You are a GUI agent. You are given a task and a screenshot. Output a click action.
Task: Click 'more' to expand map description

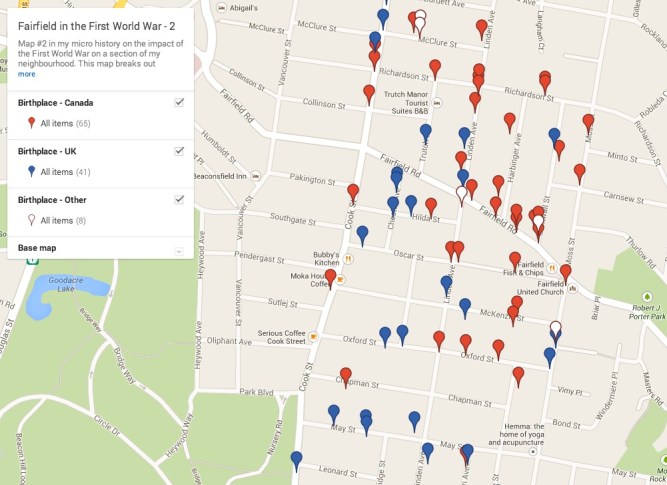click(26, 74)
